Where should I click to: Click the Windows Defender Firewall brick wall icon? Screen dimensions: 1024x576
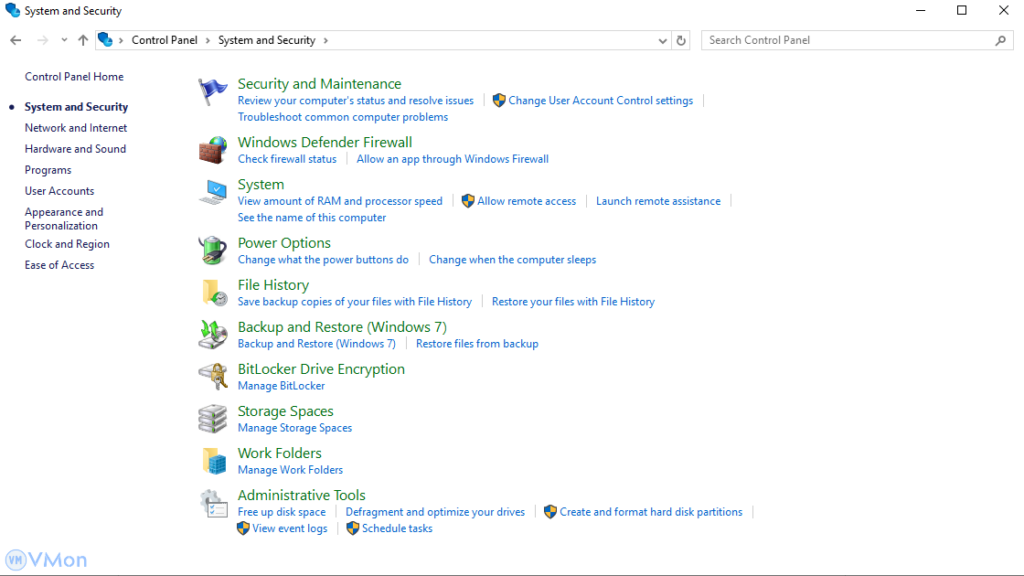tap(213, 150)
